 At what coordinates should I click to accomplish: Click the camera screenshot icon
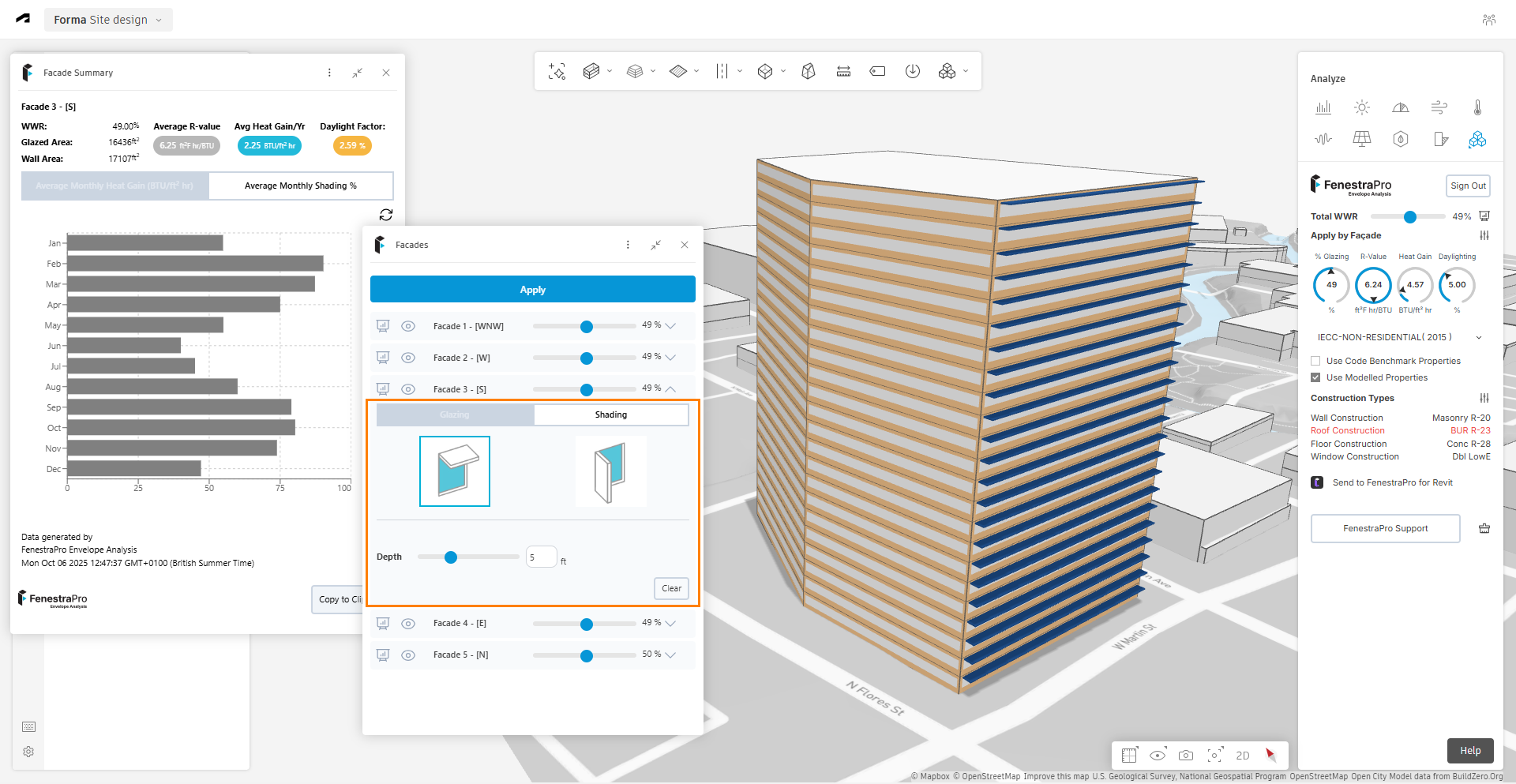(1186, 756)
